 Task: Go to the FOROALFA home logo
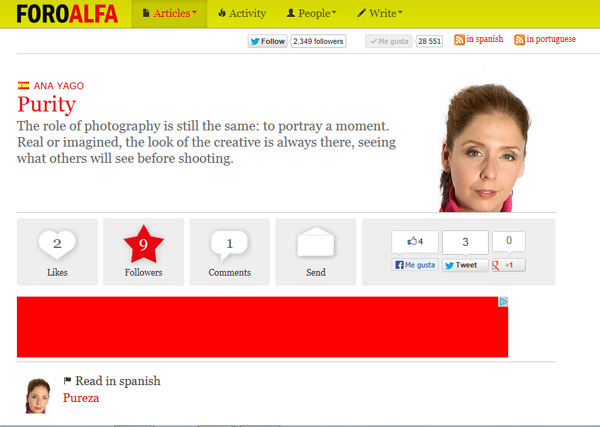(67, 14)
